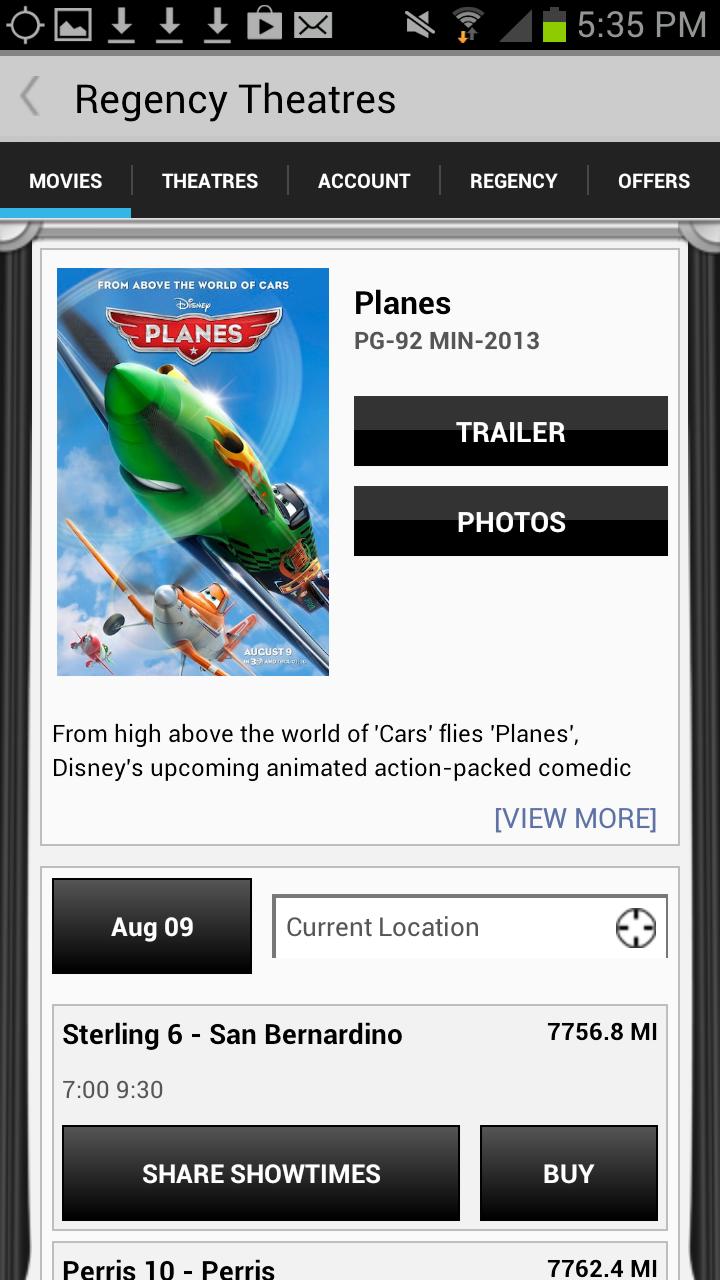The height and width of the screenshot is (1280, 720).
Task: Tap the back arrow beside Regency Theatres
Action: click(x=31, y=98)
